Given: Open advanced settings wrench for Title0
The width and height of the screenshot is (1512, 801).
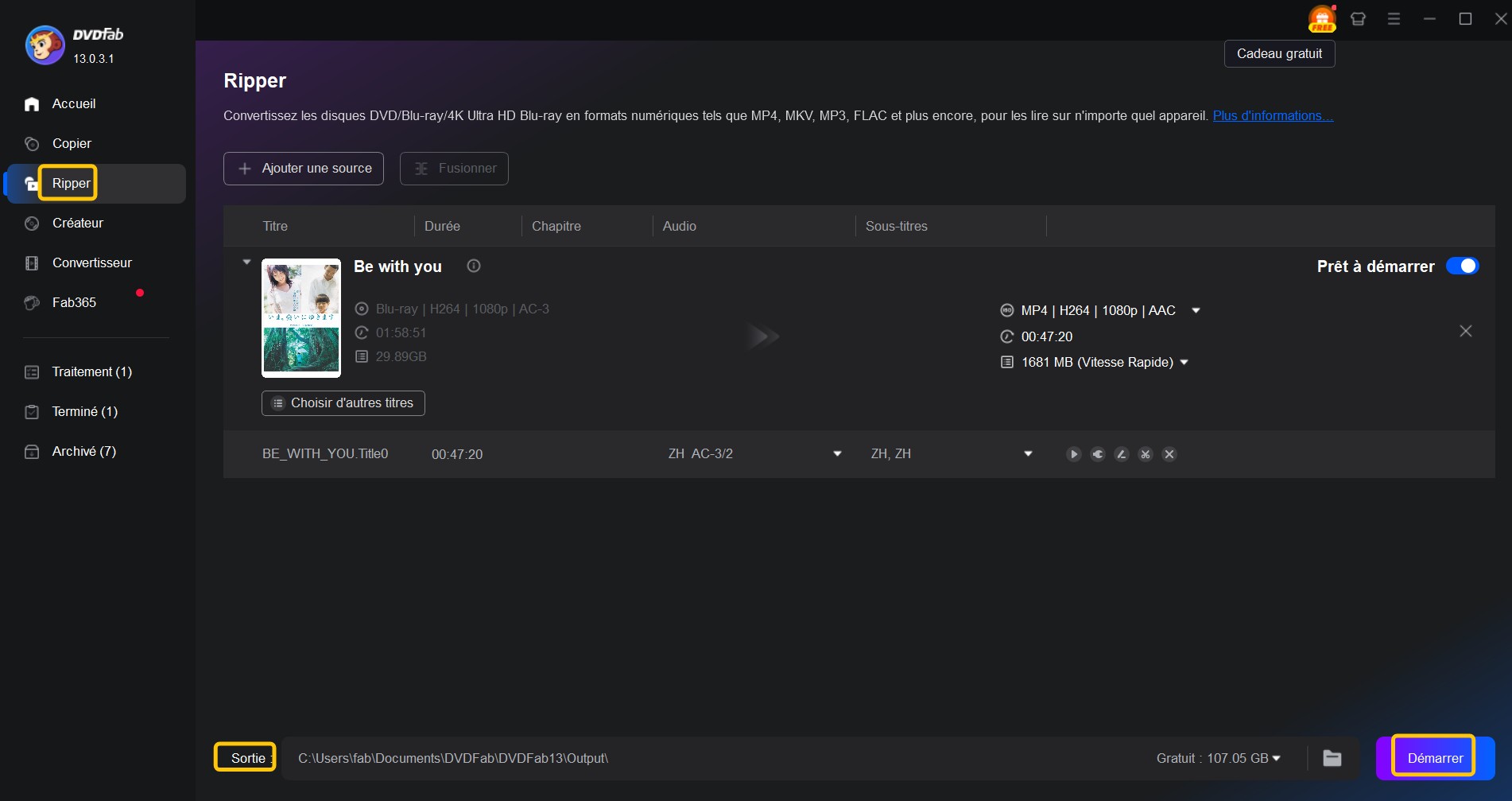Looking at the screenshot, I should pos(1098,454).
